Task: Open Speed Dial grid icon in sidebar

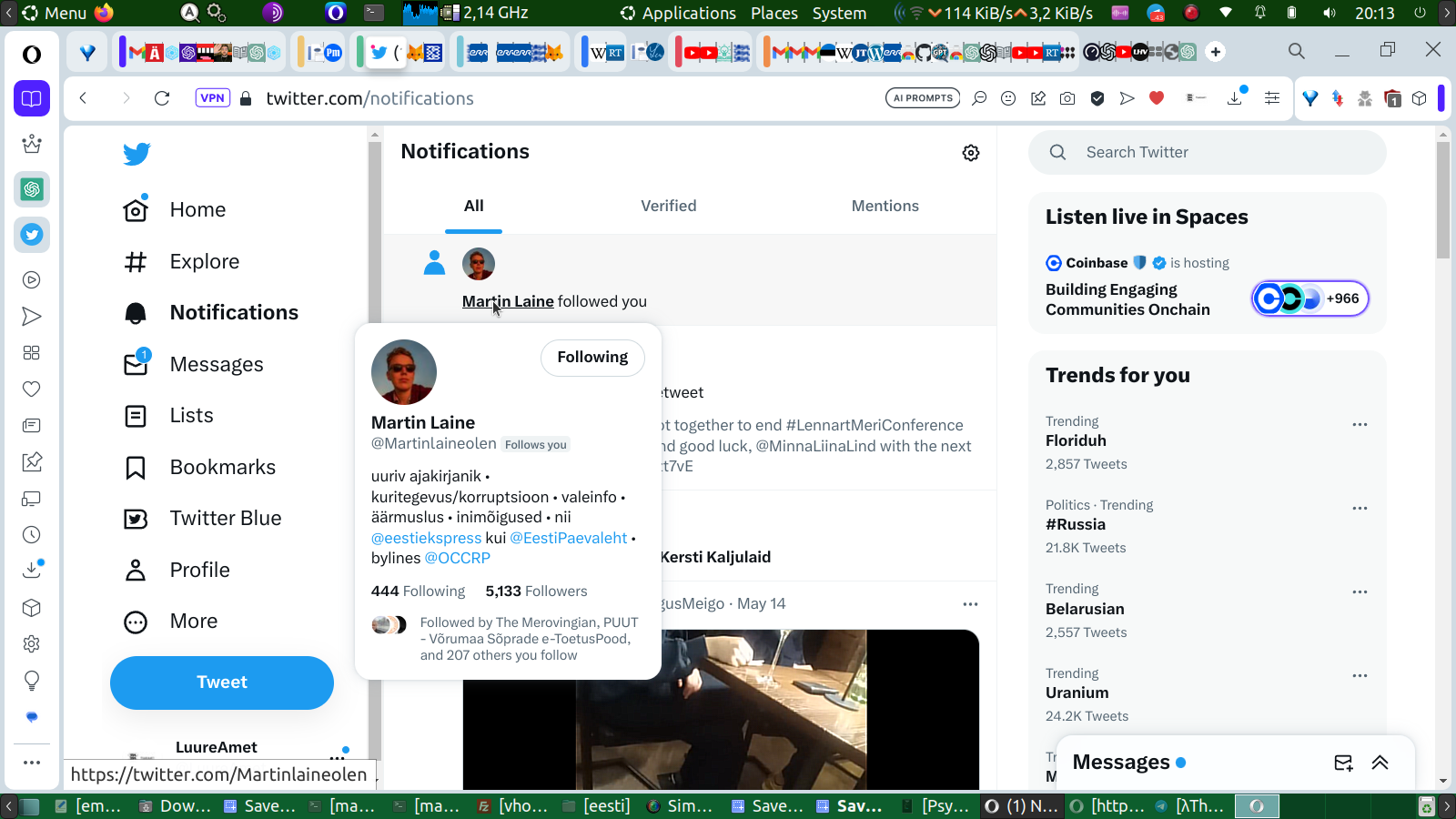Action: tap(32, 353)
